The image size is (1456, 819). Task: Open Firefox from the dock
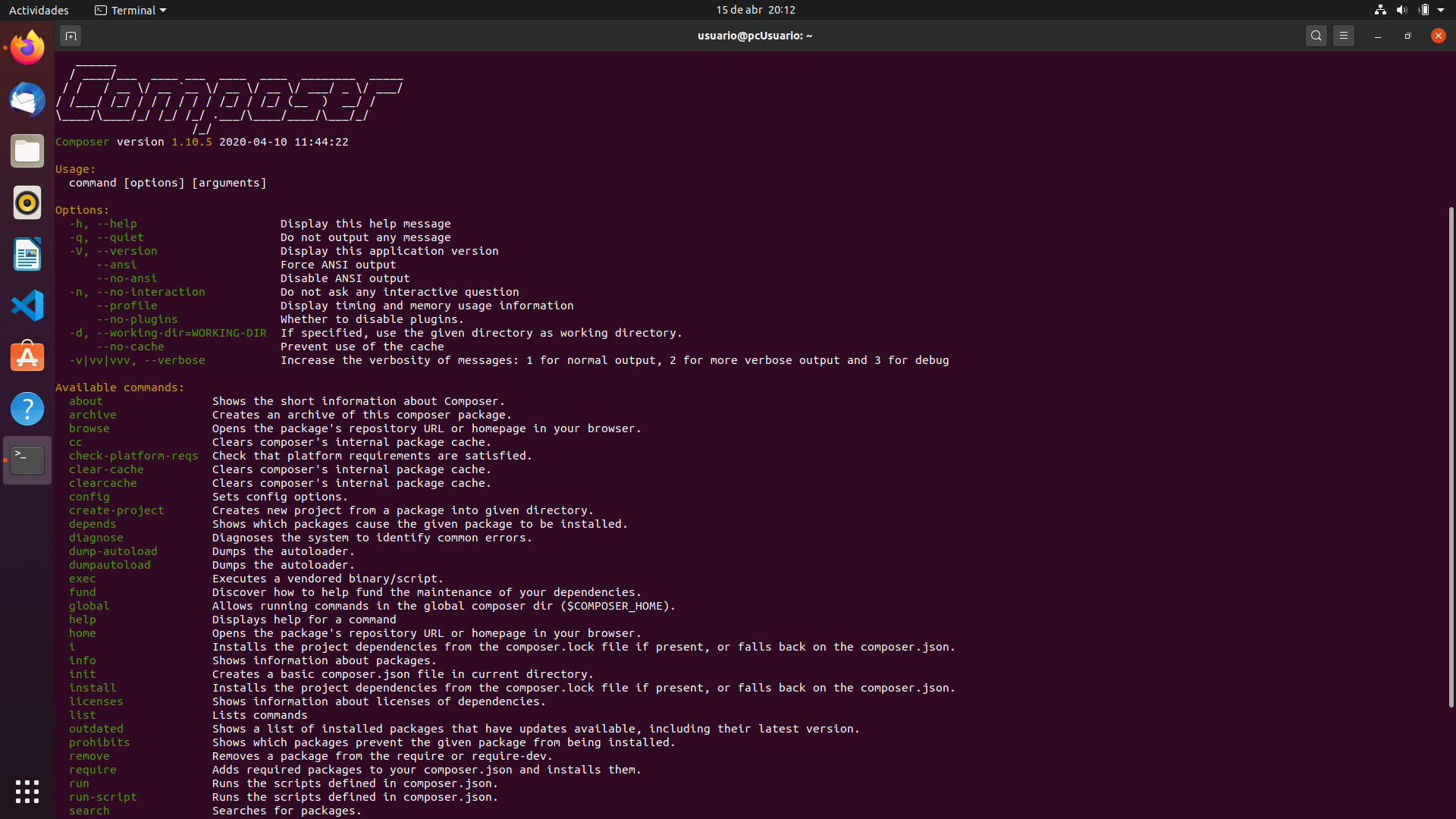click(x=27, y=48)
